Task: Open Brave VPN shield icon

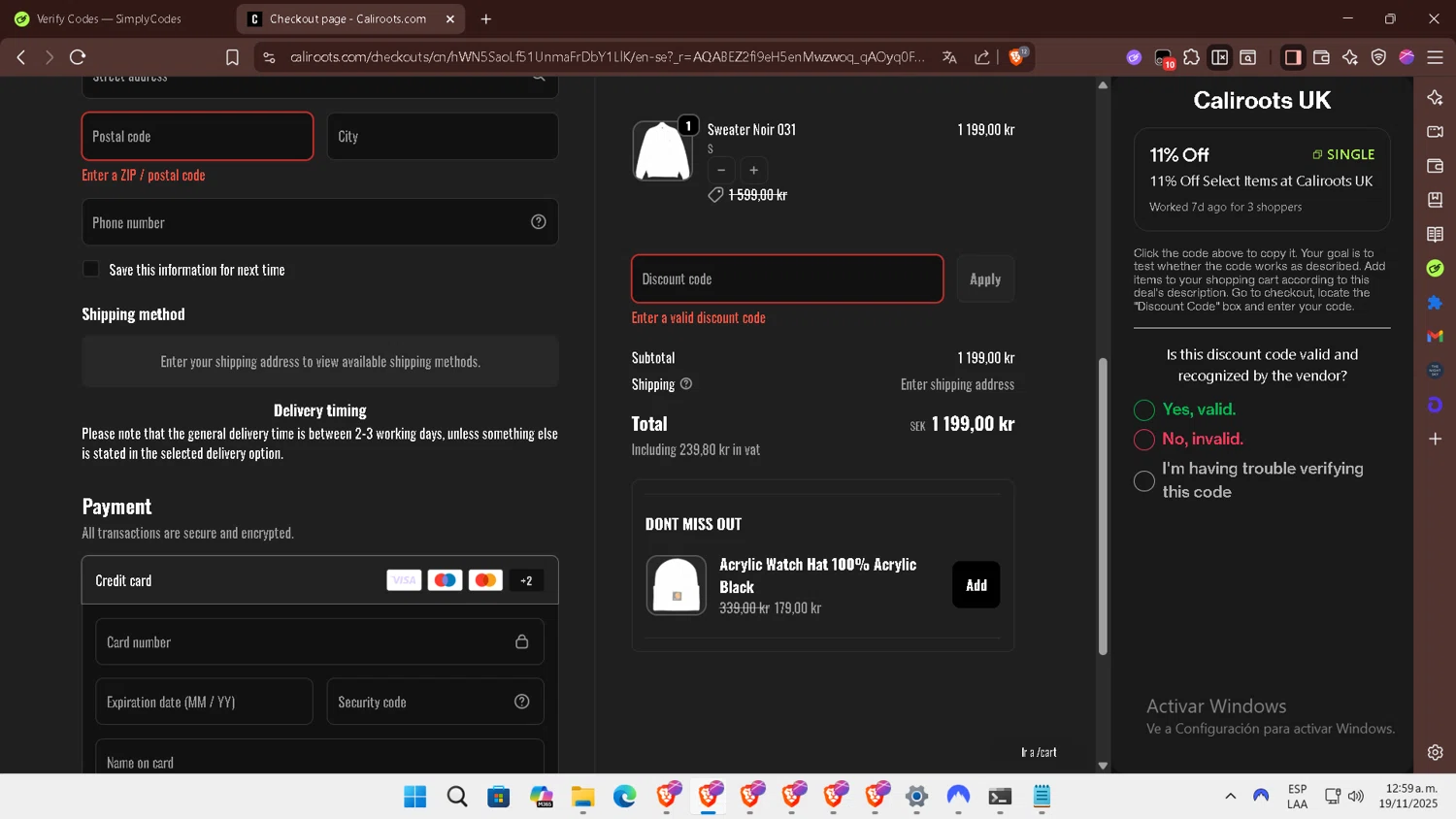Action: coord(1378,57)
